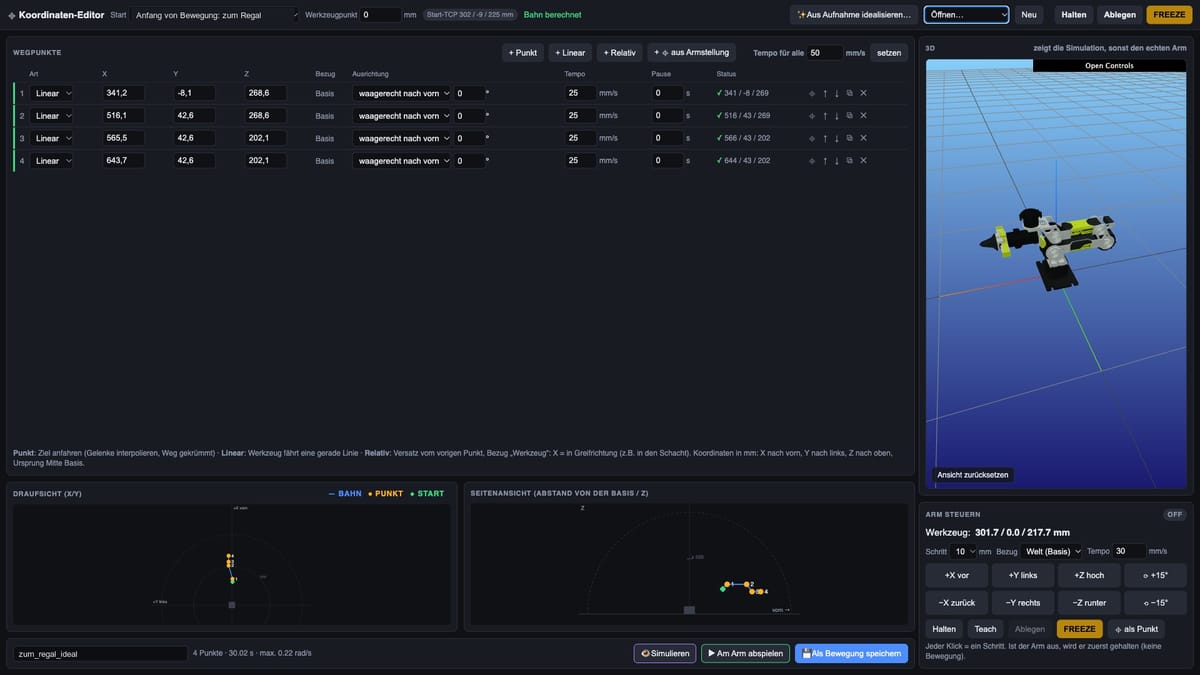Click the 'als Punkt' button

pyautogui.click(x=1136, y=629)
